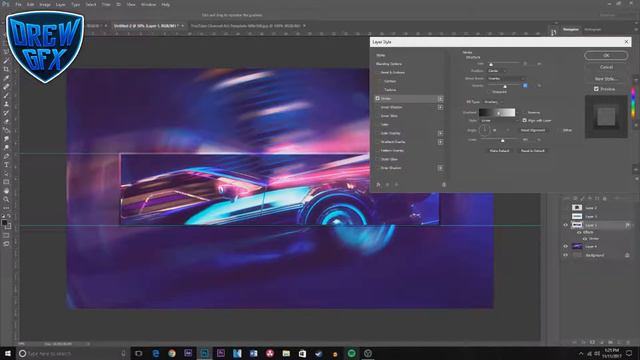
Task: Select the Type tool
Action: point(6,165)
